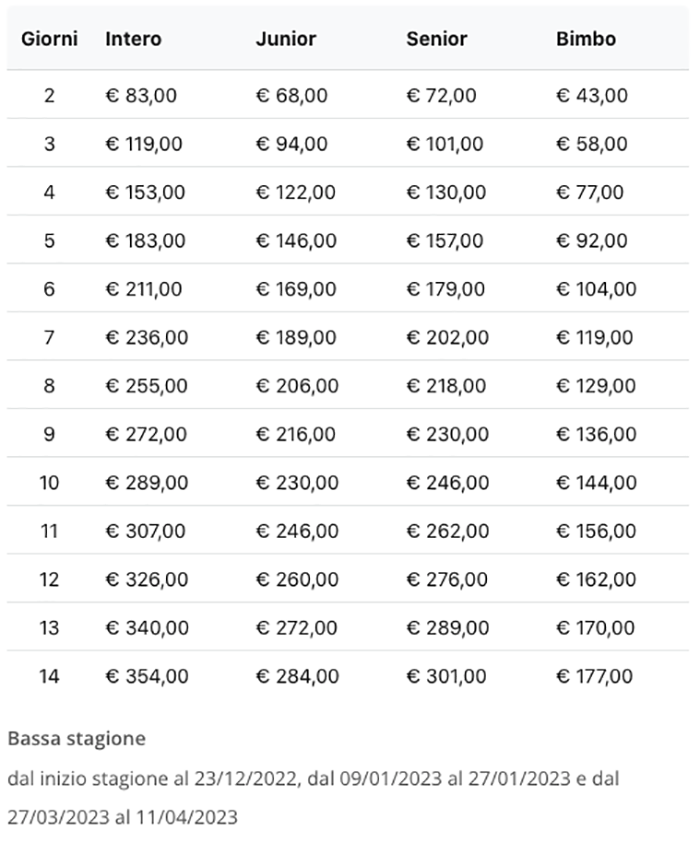Select the Intero price € 211,00
700x842 pixels.
coord(144,289)
